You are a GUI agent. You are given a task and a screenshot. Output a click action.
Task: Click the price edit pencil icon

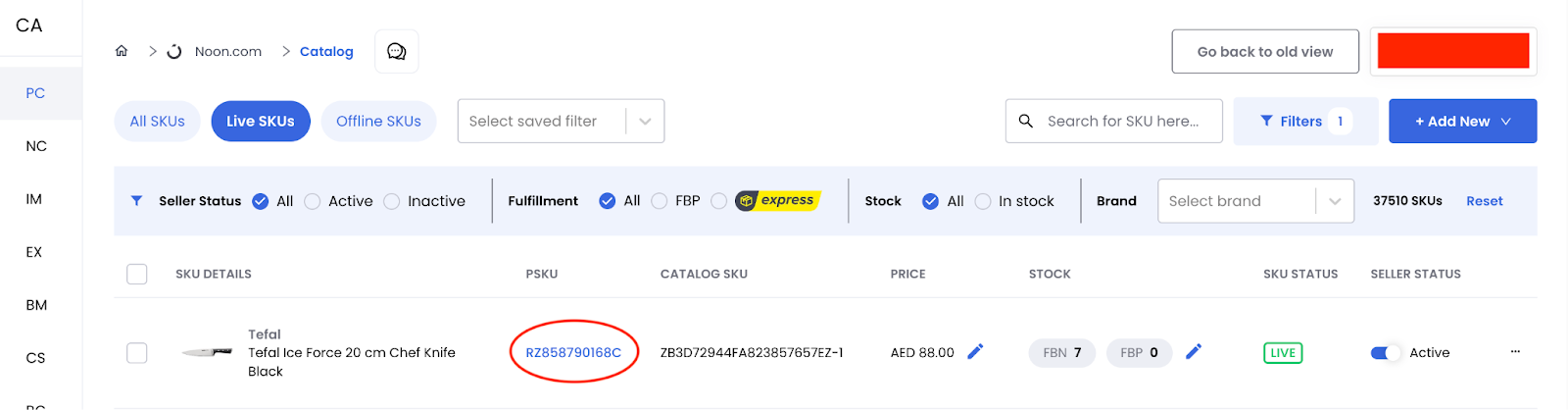[975, 351]
